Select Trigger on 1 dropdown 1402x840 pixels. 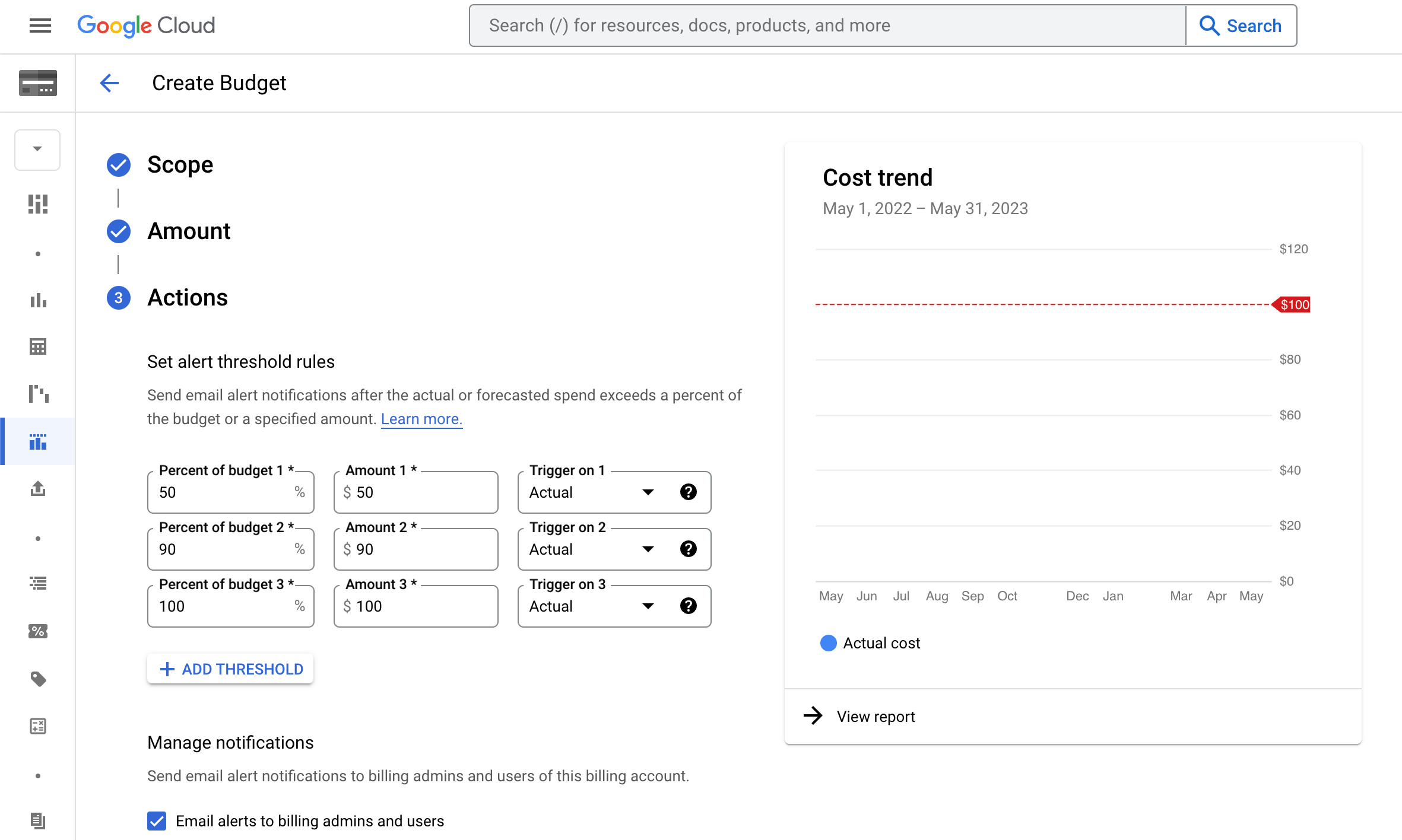click(590, 490)
